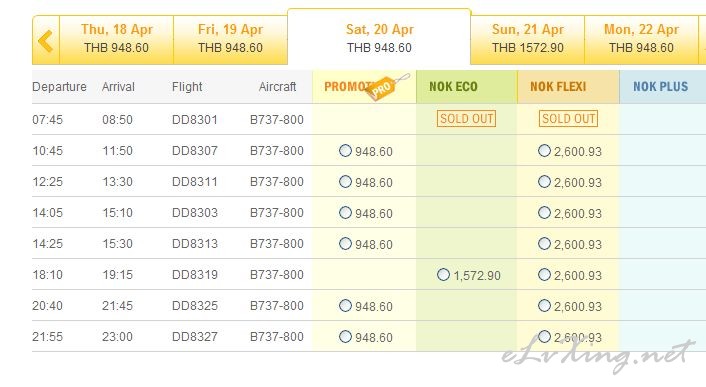Choose Nok Flexi fare for DD8313
Screen dimensions: 706x387
(544, 243)
